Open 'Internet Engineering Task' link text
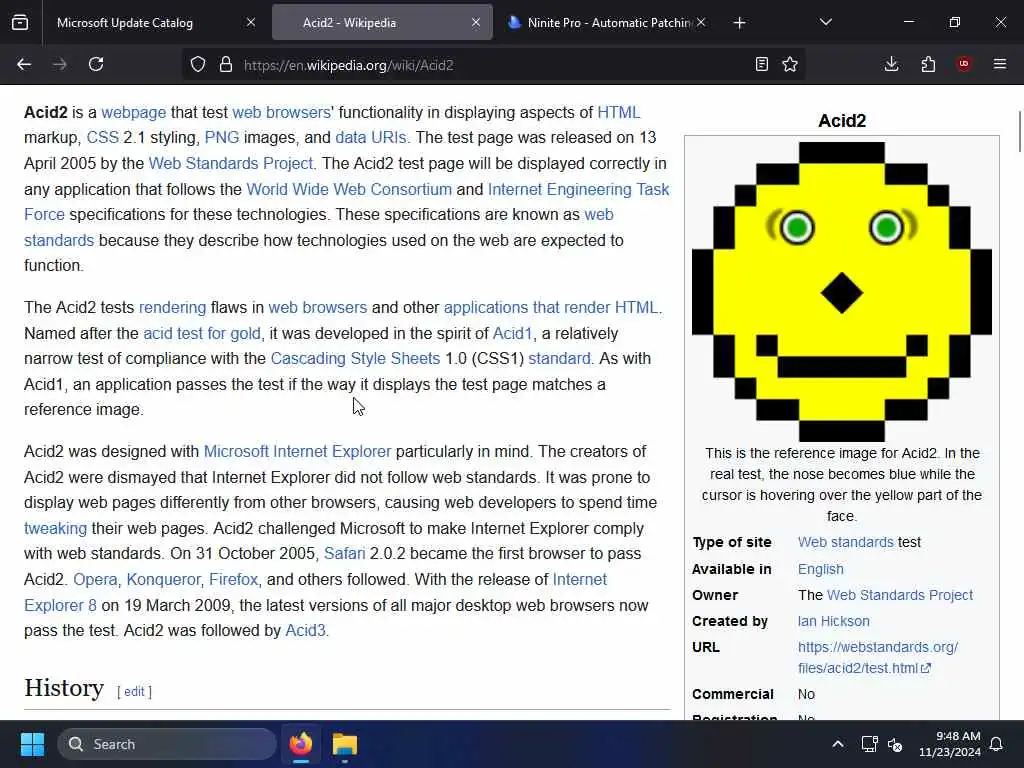This screenshot has height=768, width=1024. coord(579,189)
